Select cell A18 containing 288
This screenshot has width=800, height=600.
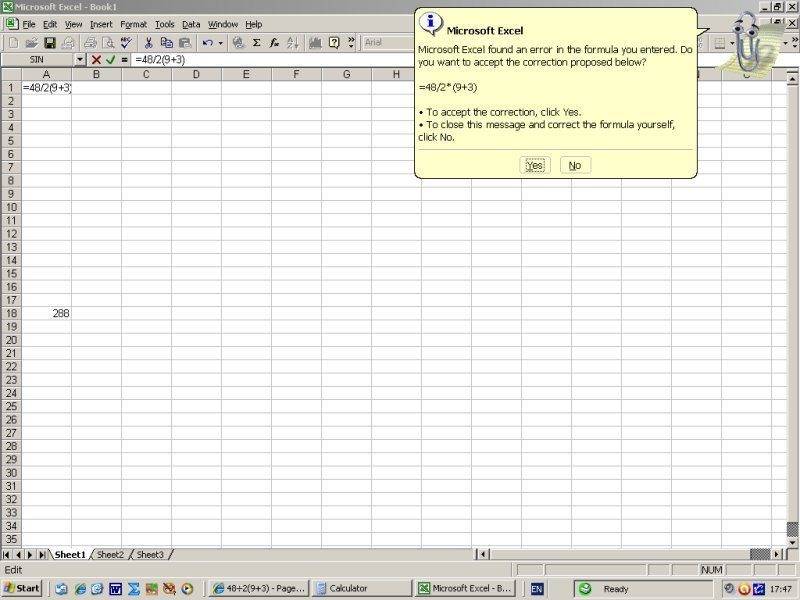[46, 313]
